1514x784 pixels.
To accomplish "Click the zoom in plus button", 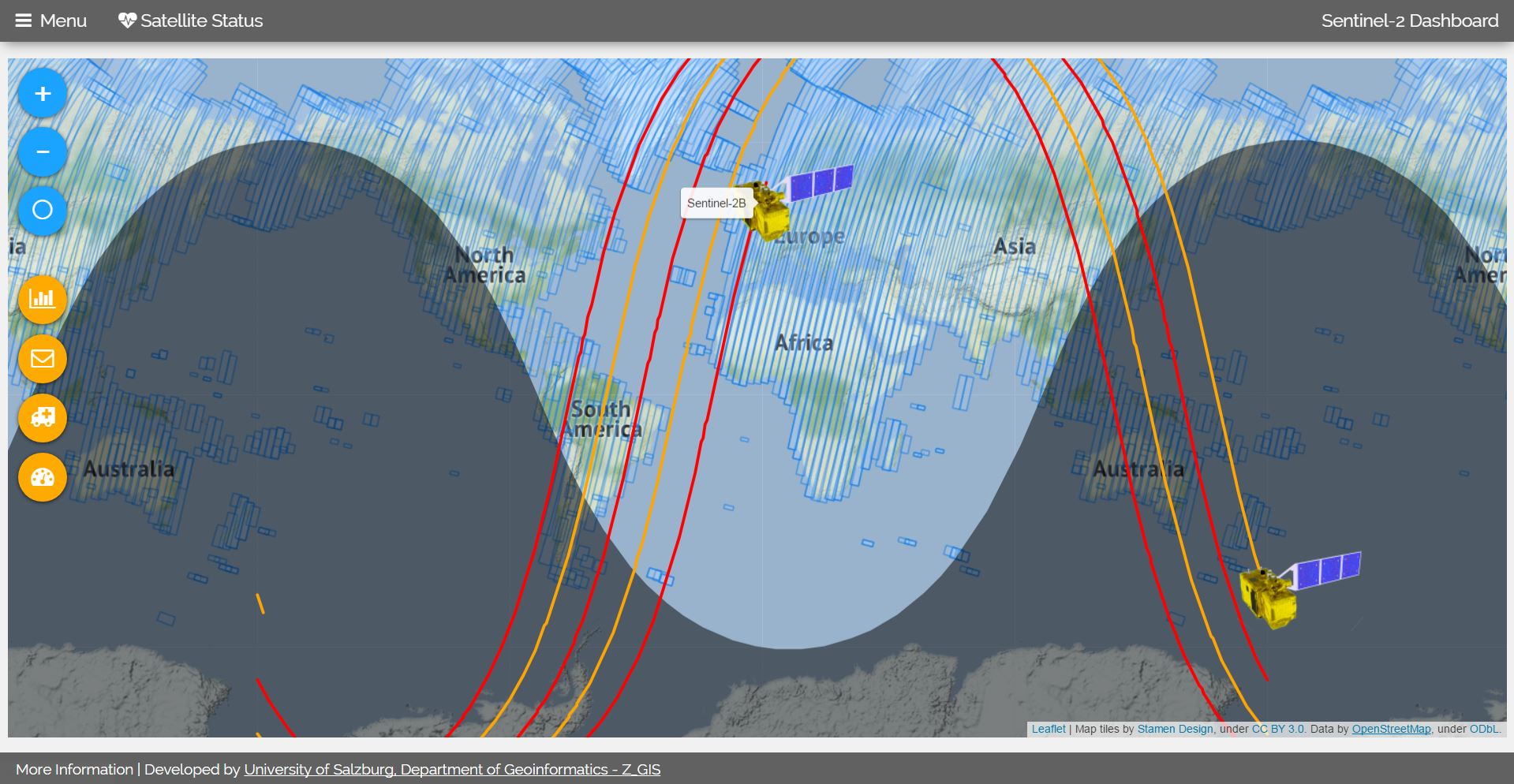I will tap(43, 94).
